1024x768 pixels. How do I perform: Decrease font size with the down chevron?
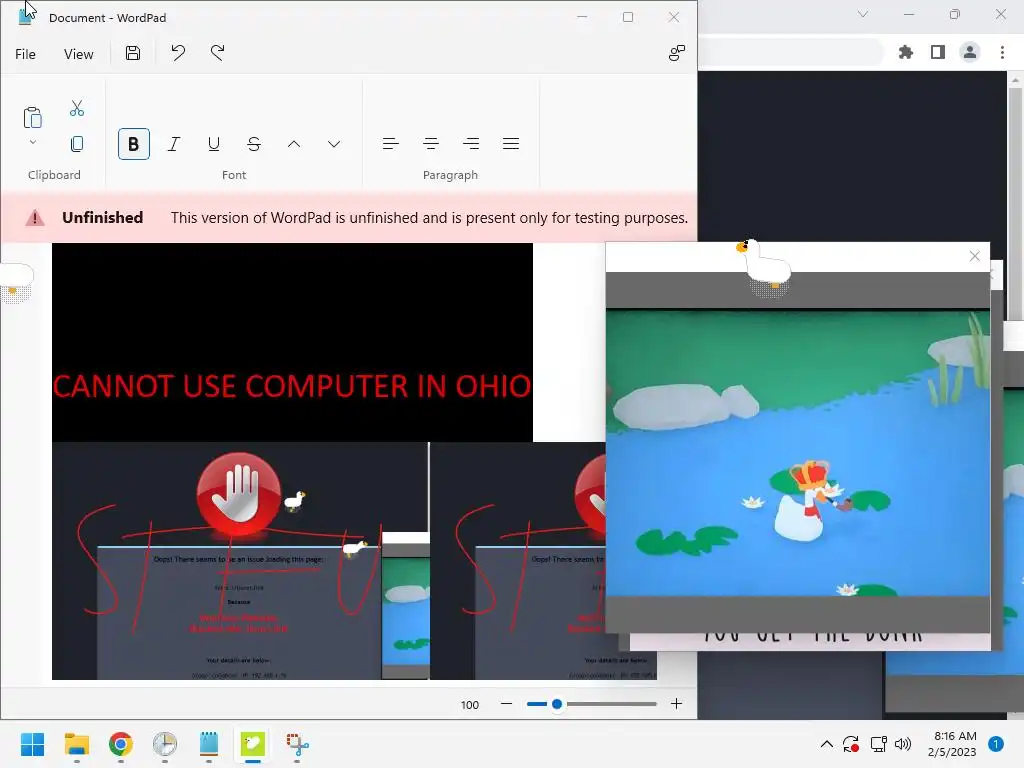coord(334,144)
